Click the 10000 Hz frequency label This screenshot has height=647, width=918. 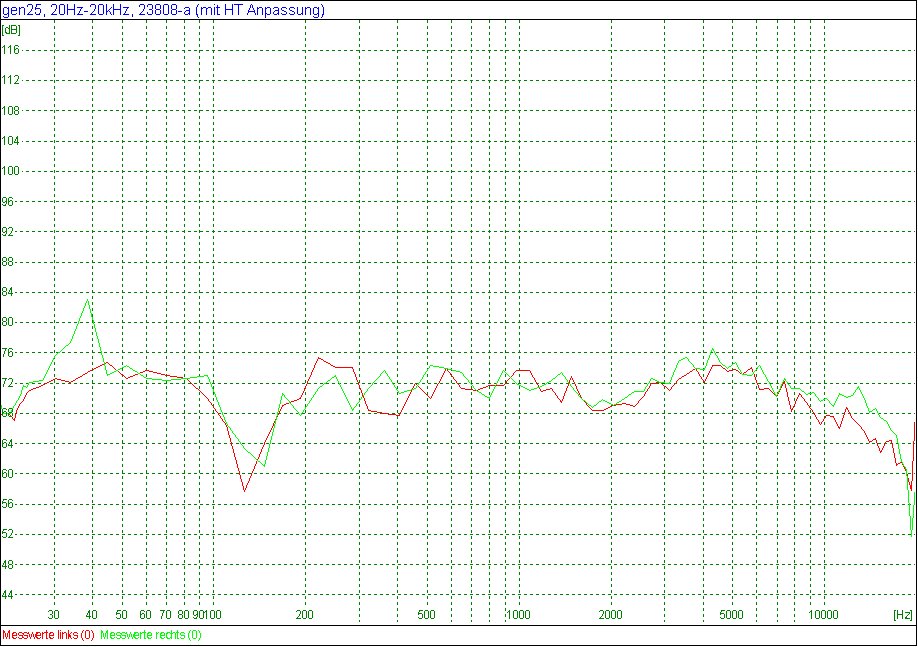[824, 615]
